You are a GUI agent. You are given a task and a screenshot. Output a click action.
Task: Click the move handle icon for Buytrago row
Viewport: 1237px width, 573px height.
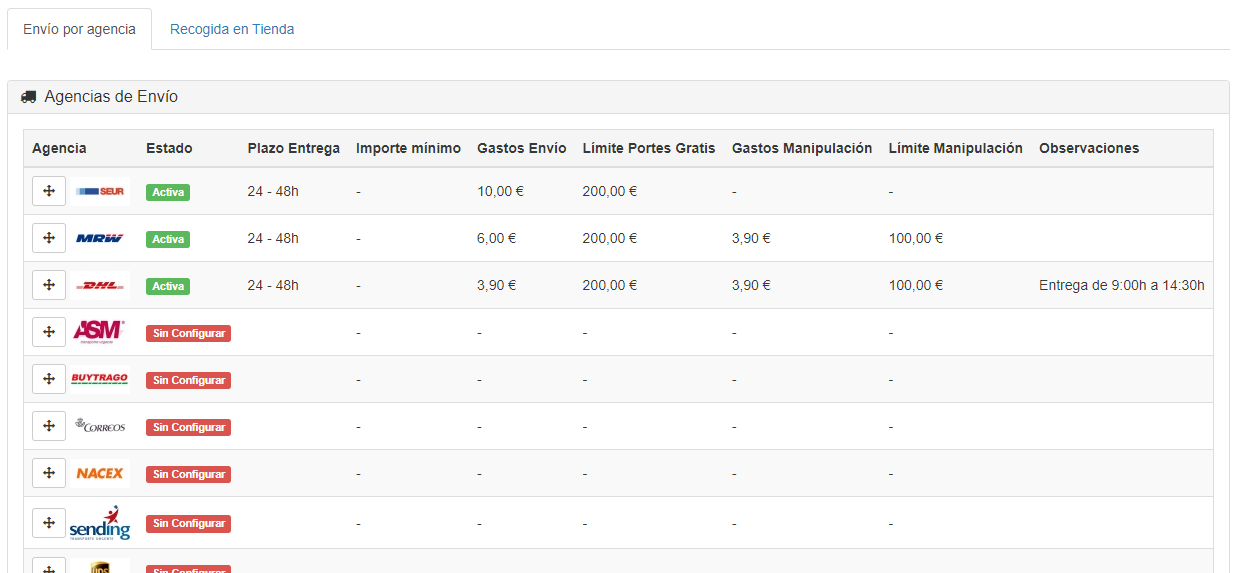coord(49,379)
